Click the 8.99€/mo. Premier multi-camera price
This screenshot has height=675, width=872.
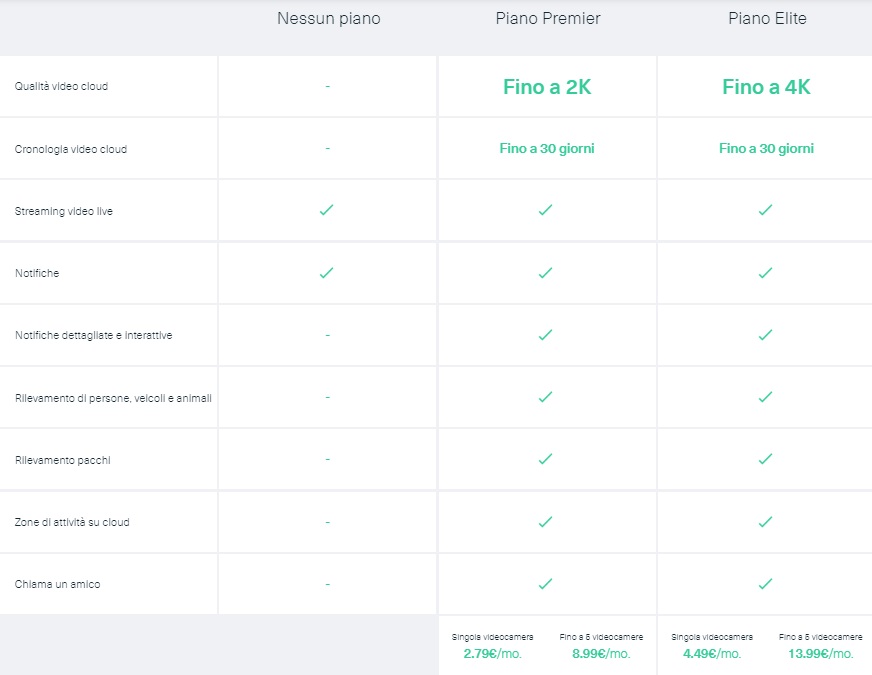tap(601, 653)
